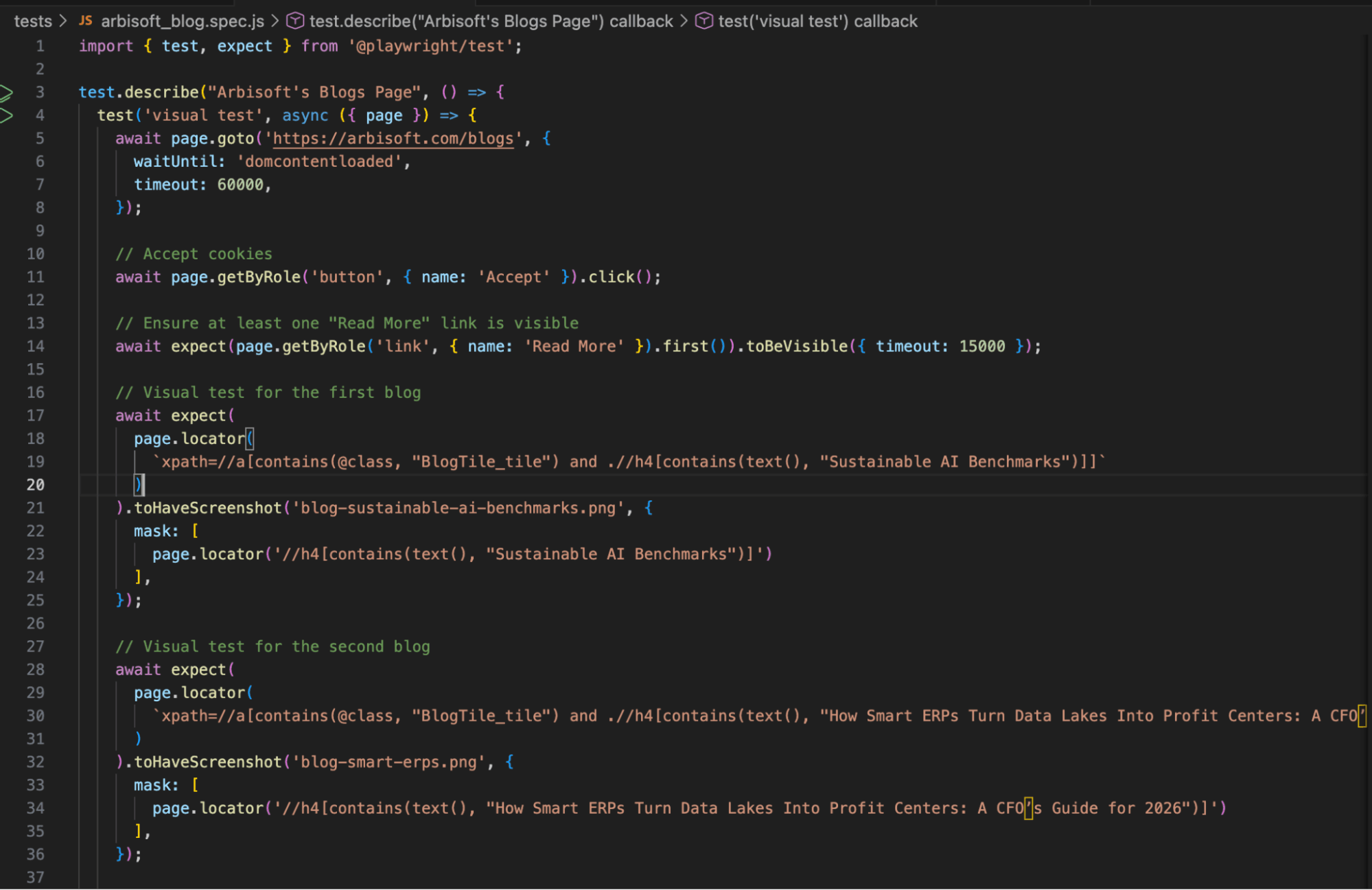Select test.describe("Arbisoft's Blogs Page") callback breadcrumb
The width and height of the screenshot is (1372, 890).
[491, 21]
